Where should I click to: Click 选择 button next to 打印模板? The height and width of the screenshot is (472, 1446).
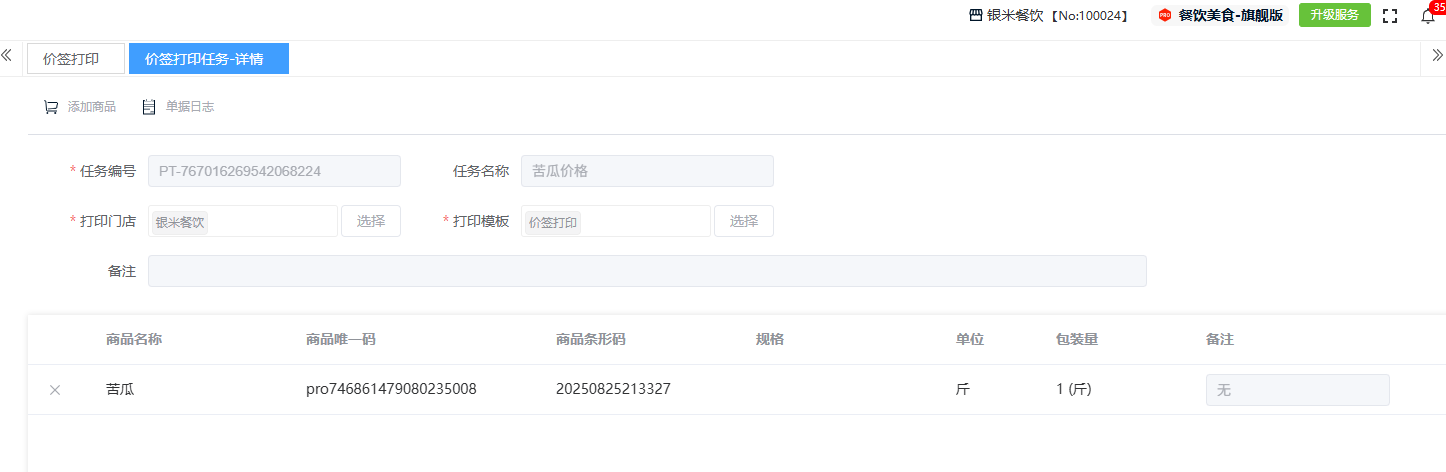[x=743, y=221]
